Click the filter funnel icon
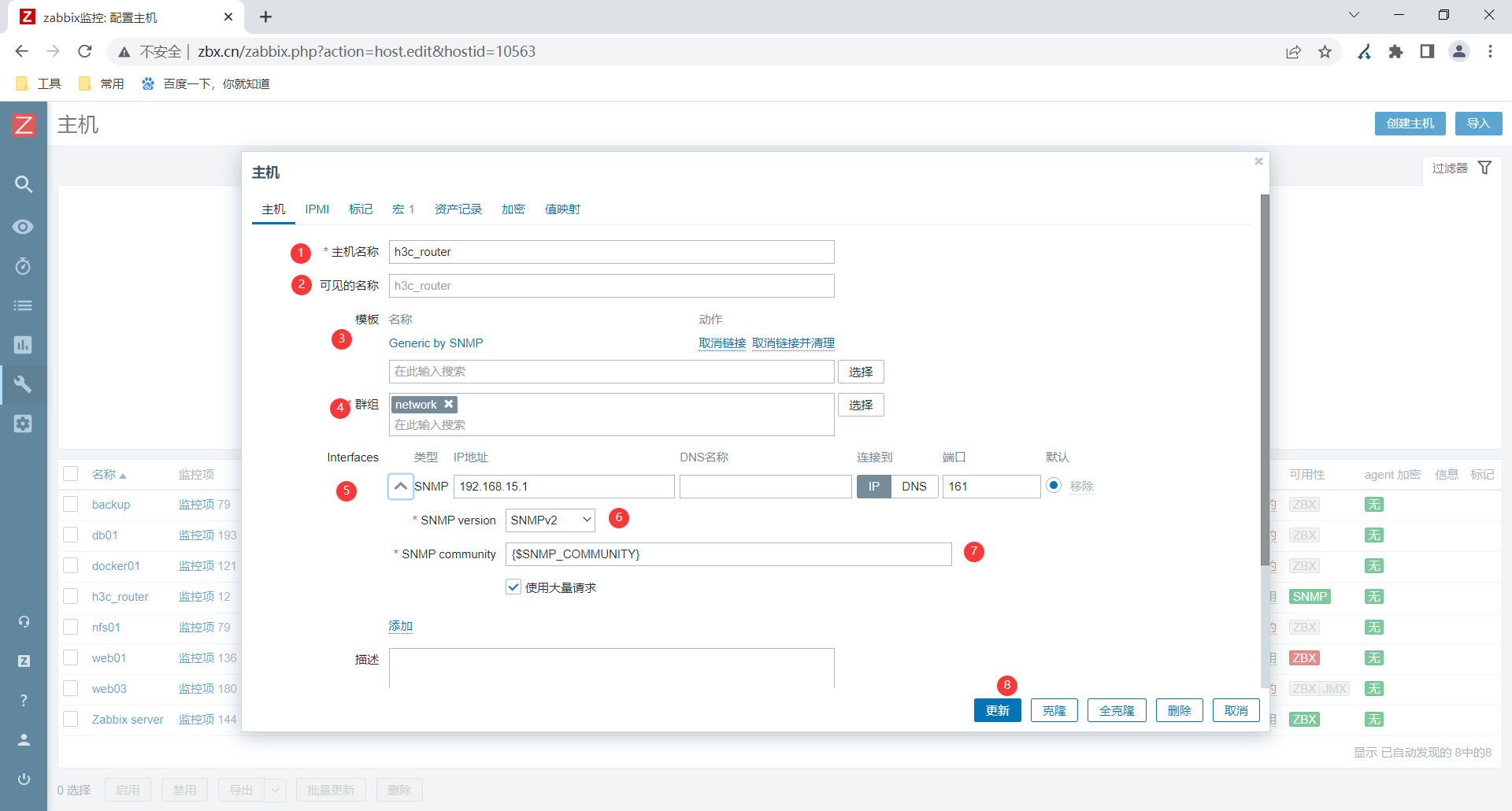The image size is (1512, 811). [x=1484, y=168]
